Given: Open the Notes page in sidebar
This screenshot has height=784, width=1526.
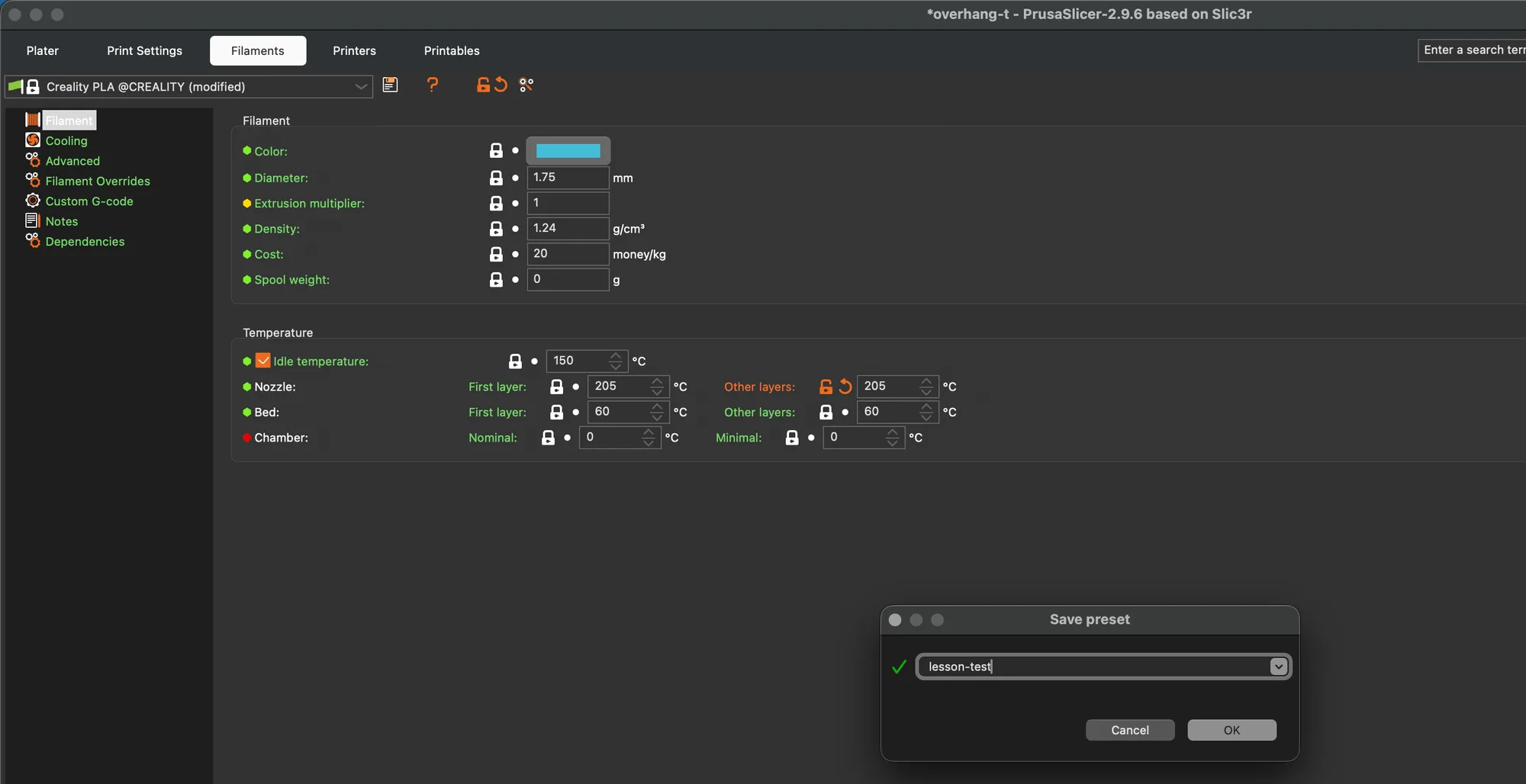Looking at the screenshot, I should pos(62,221).
